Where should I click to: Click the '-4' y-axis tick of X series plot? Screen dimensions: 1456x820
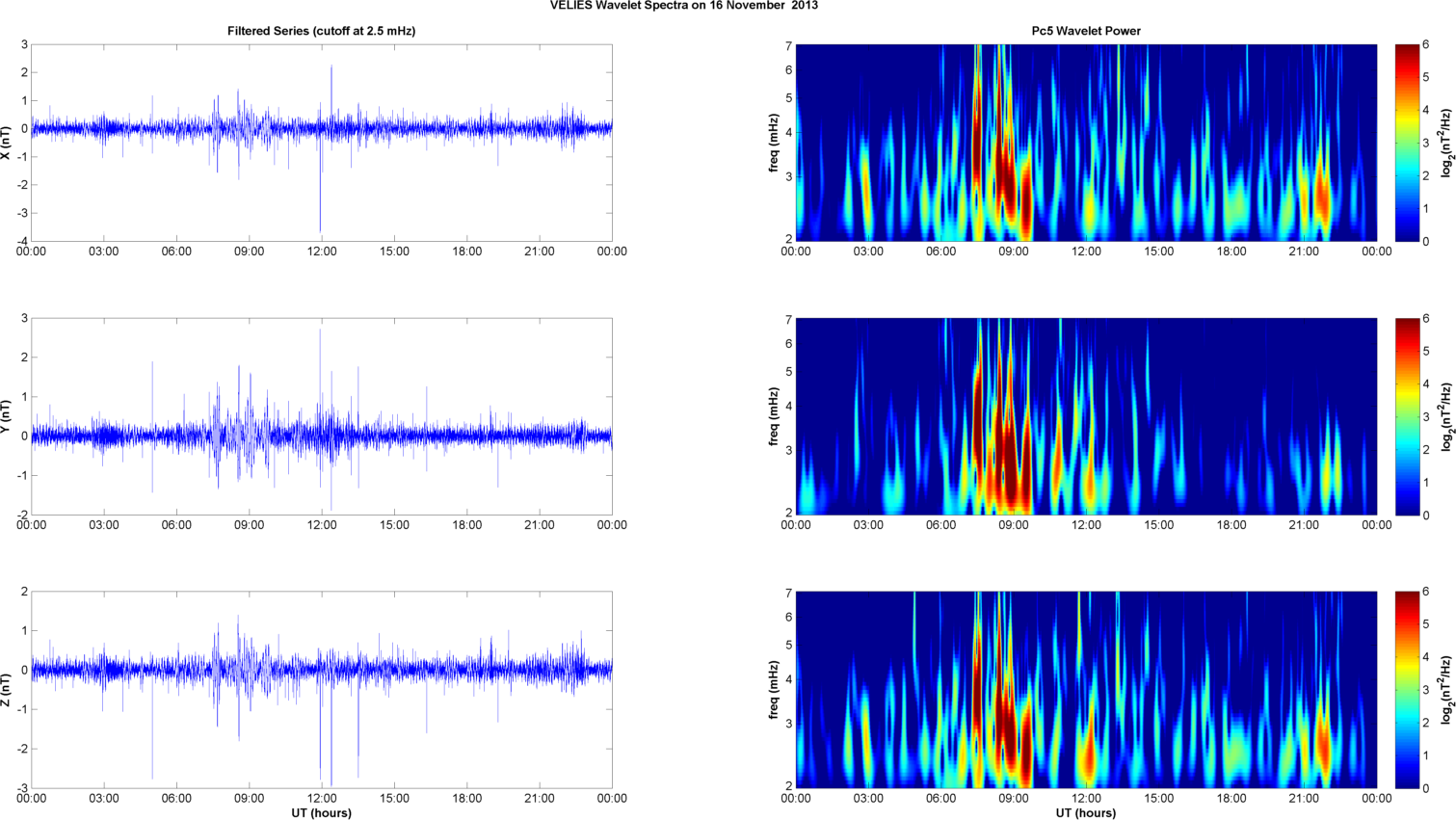(x=22, y=241)
